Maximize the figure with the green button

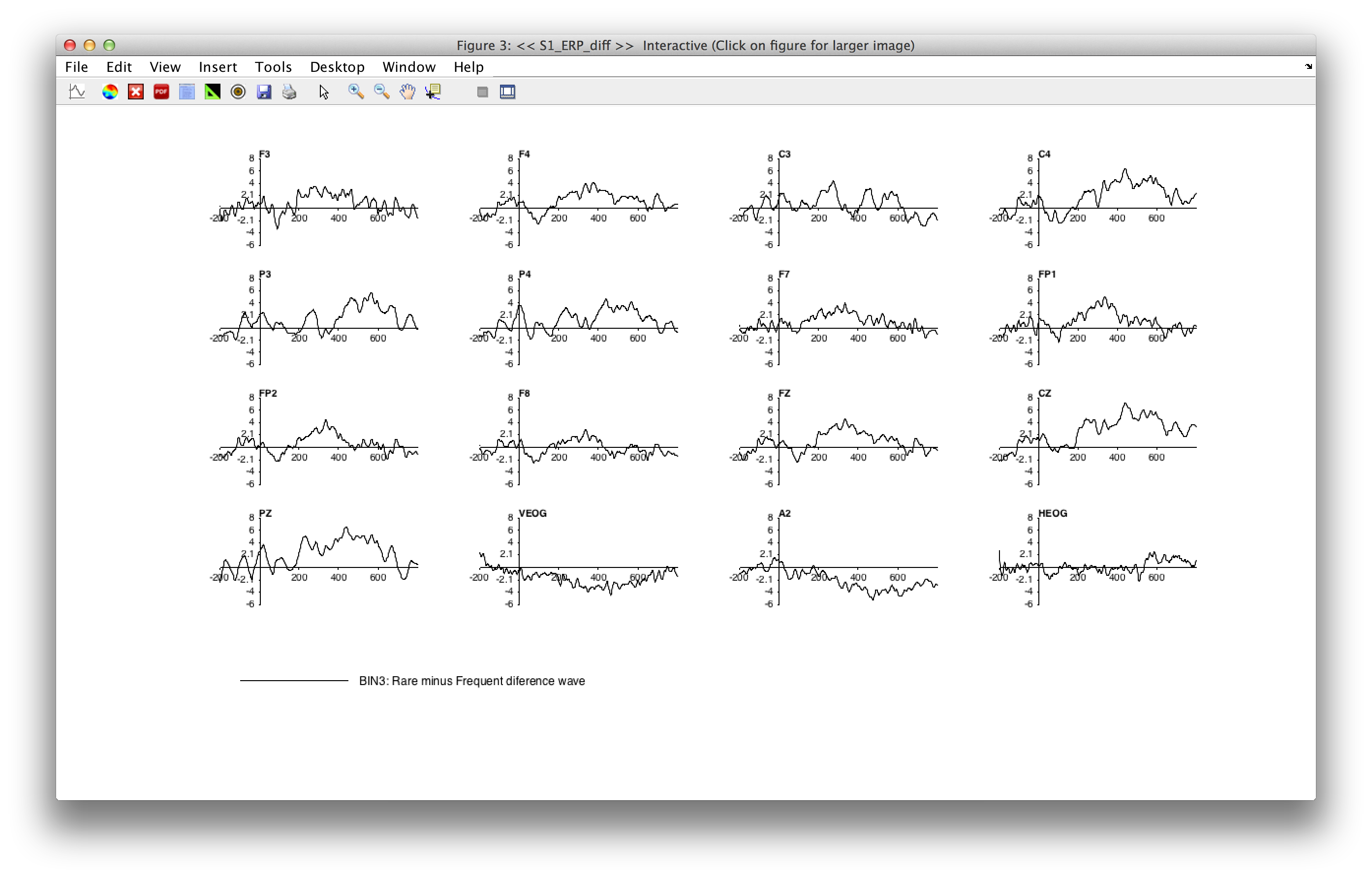109,45
